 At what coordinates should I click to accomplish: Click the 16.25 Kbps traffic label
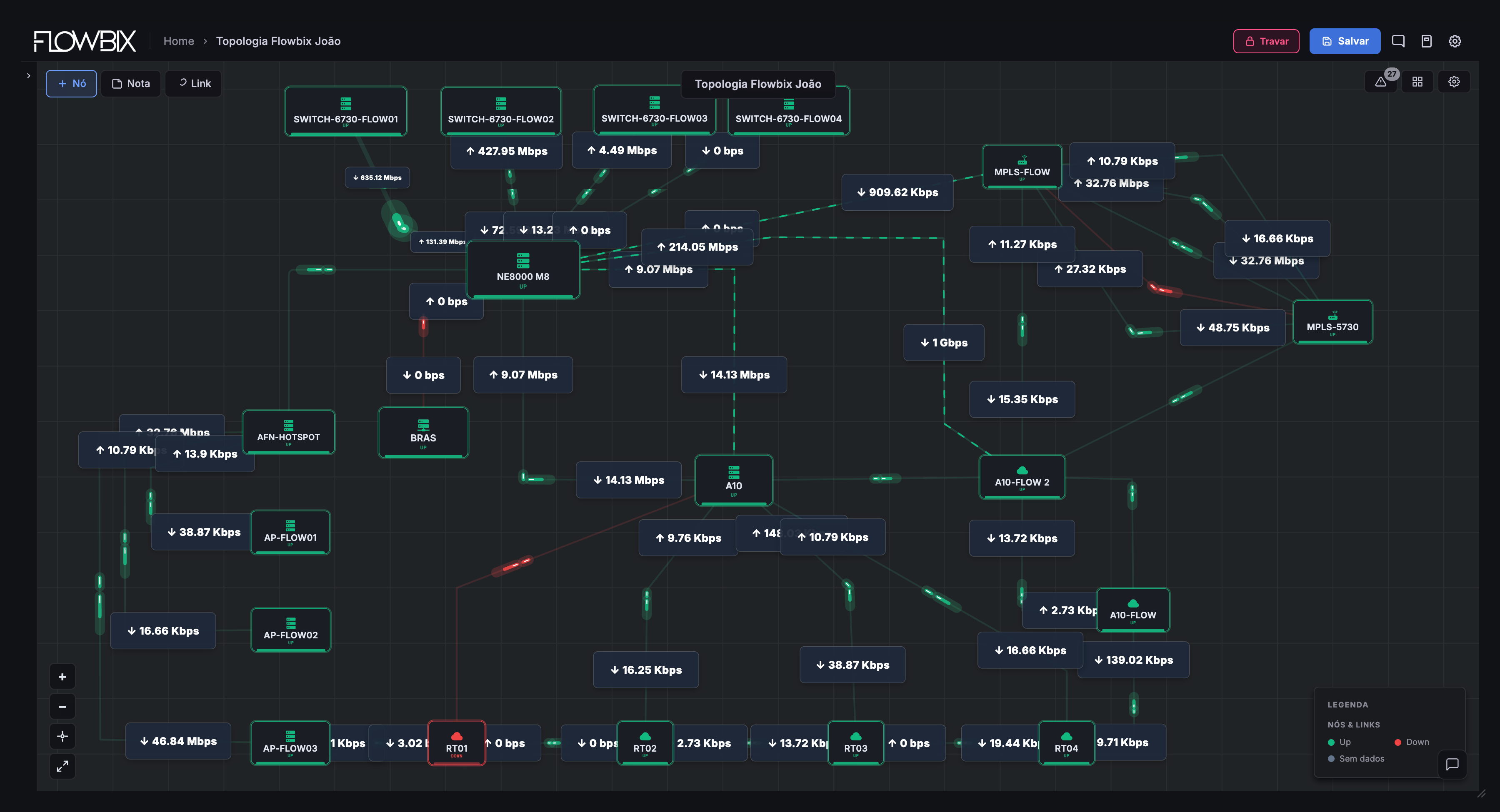(646, 670)
